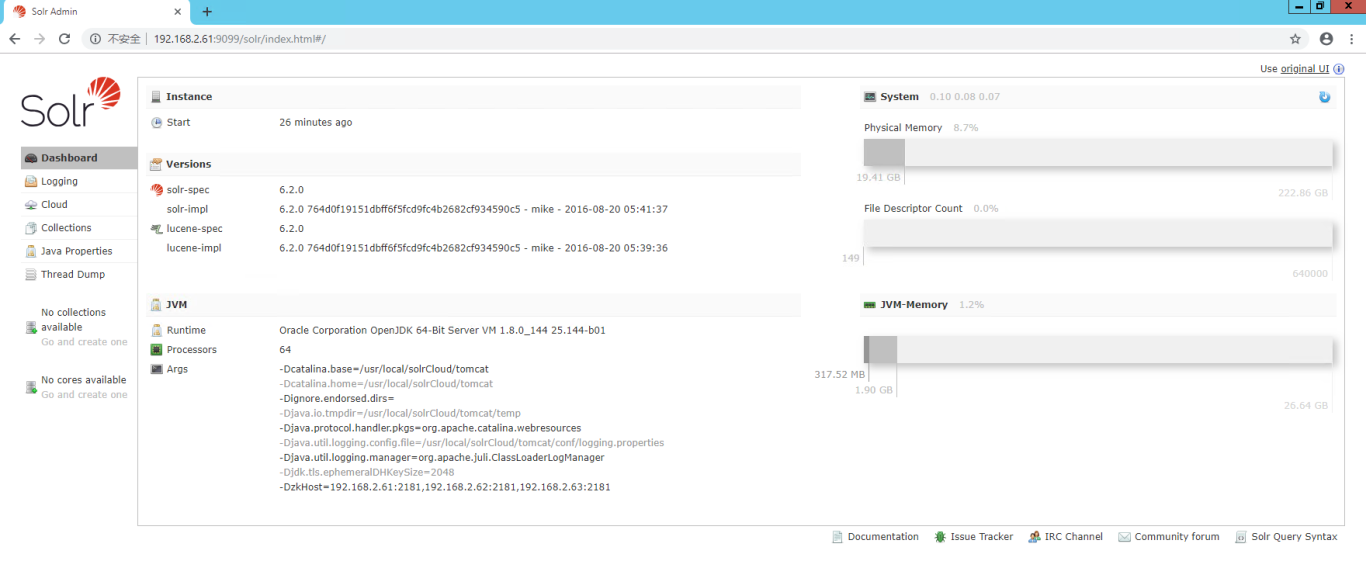
Task: Open a new browser tab
Action: (207, 12)
